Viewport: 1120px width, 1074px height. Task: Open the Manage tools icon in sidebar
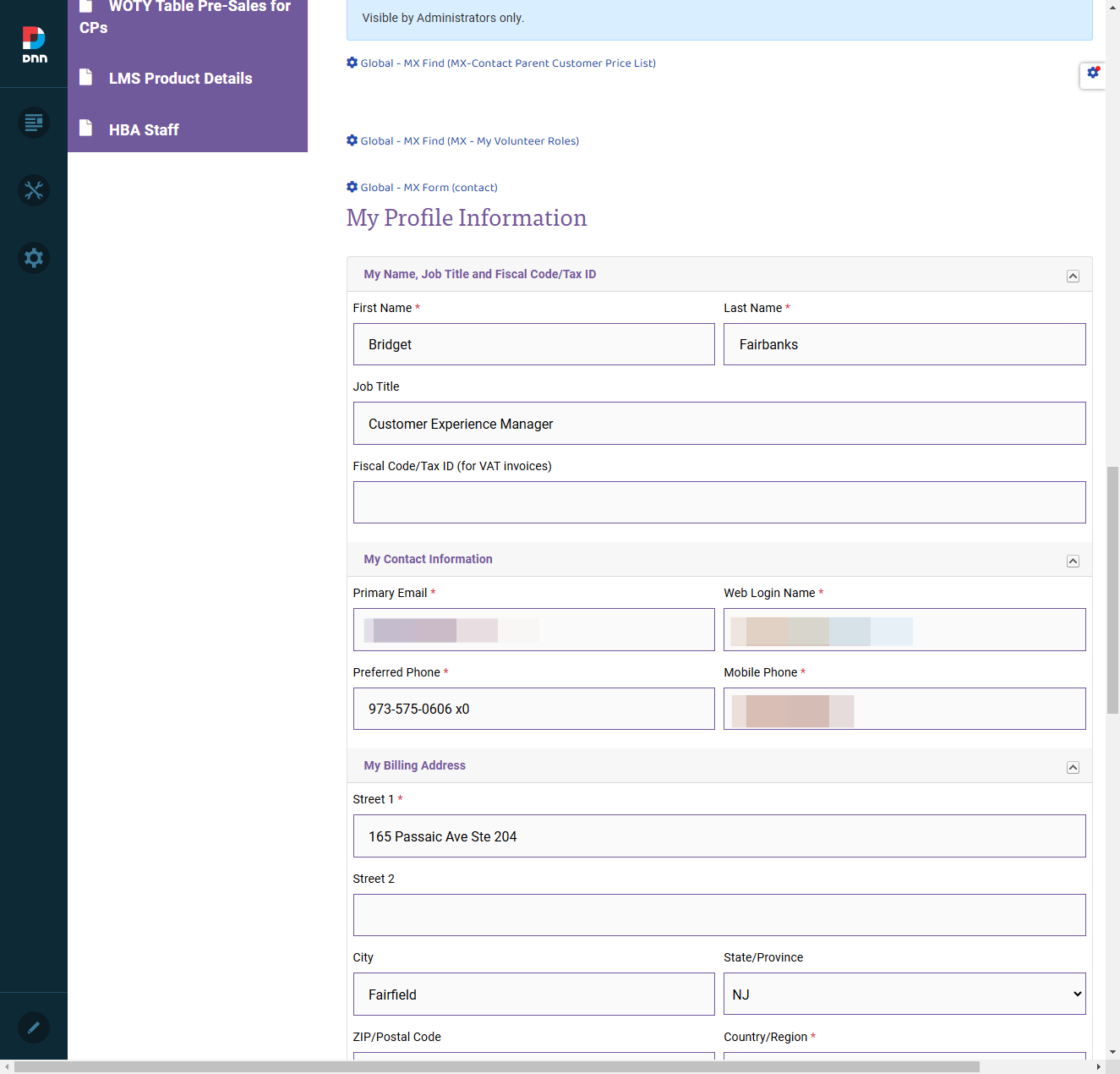coord(34,190)
